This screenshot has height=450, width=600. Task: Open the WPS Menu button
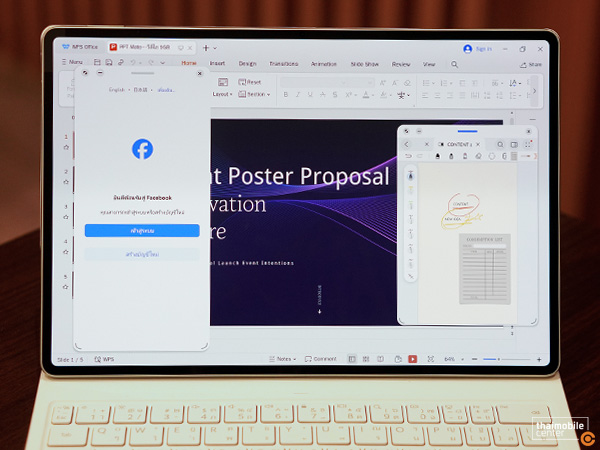click(72, 62)
